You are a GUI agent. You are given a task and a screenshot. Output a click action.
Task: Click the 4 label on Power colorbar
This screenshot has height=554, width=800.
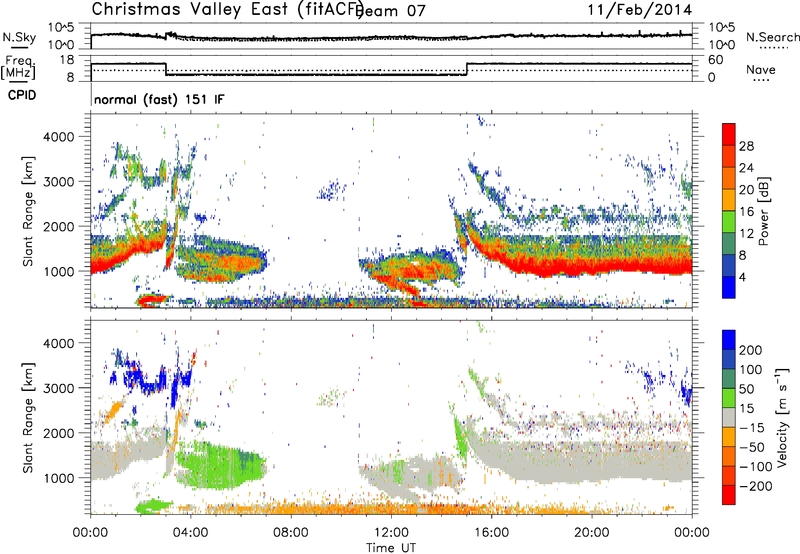[x=742, y=277]
